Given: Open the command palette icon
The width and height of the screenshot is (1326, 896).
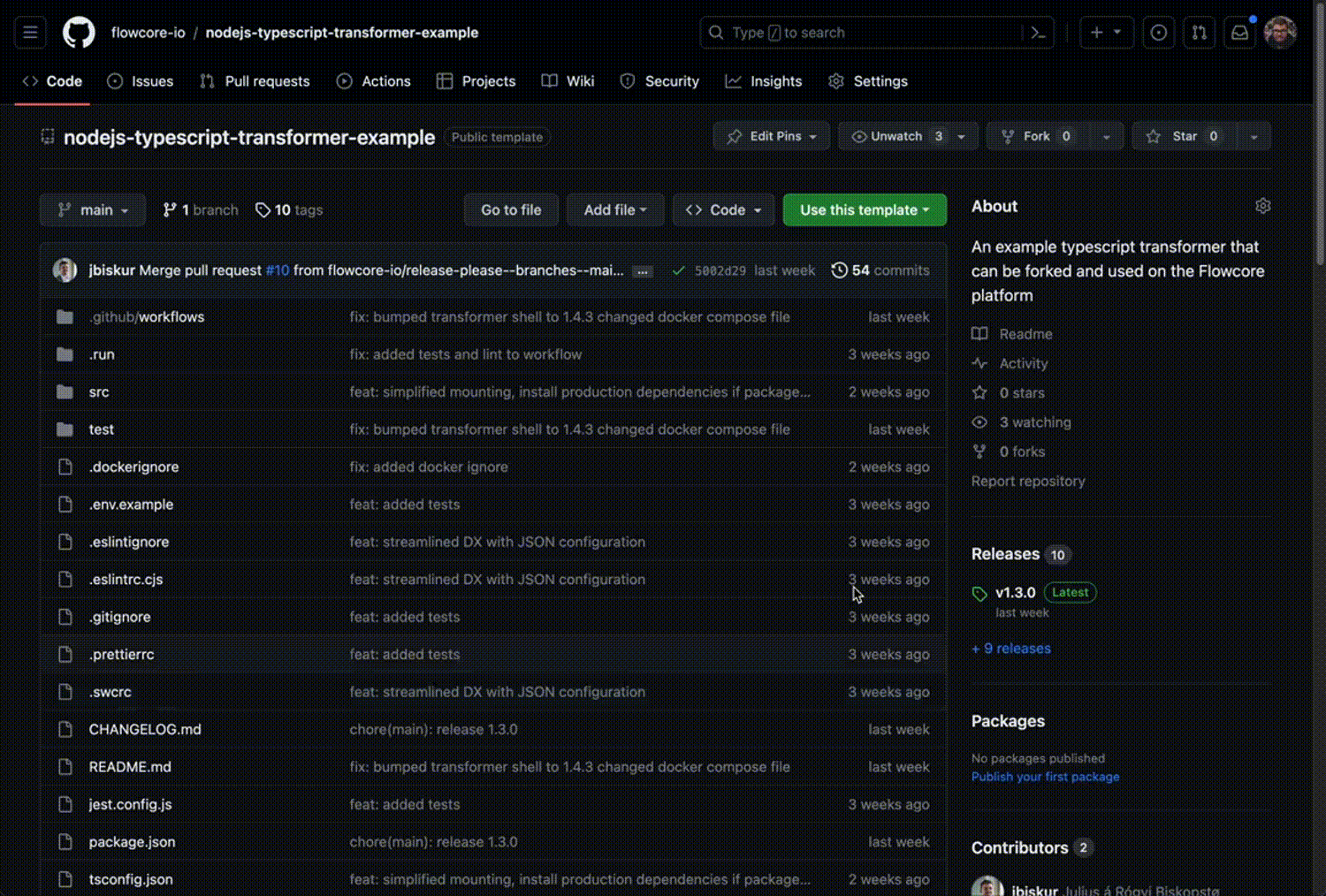Looking at the screenshot, I should [x=1038, y=33].
